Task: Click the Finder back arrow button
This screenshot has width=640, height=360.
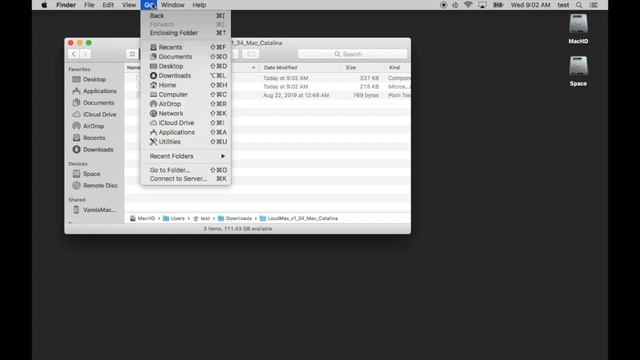Action: (x=73, y=54)
